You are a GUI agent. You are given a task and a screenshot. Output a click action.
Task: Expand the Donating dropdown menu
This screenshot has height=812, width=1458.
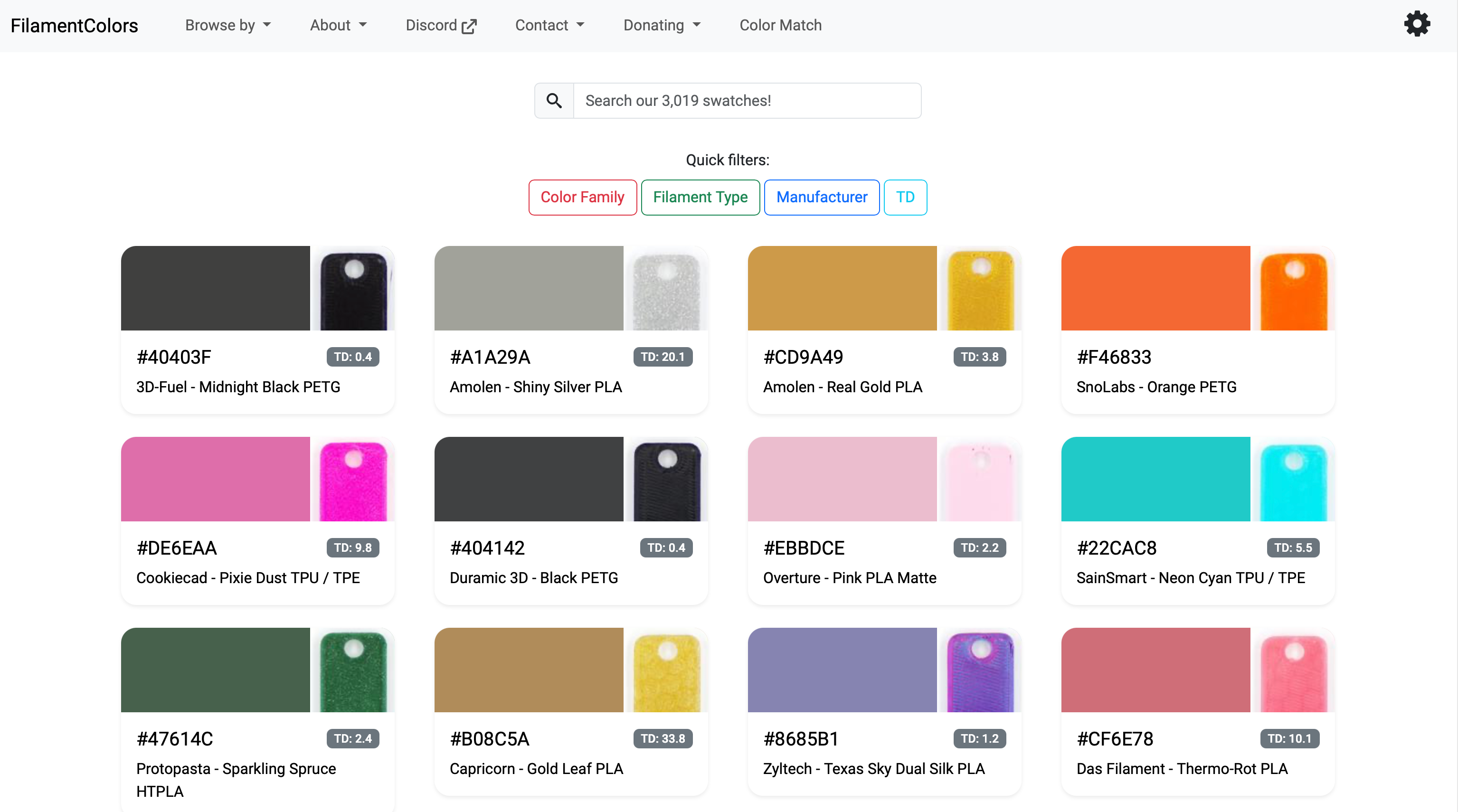[662, 26]
